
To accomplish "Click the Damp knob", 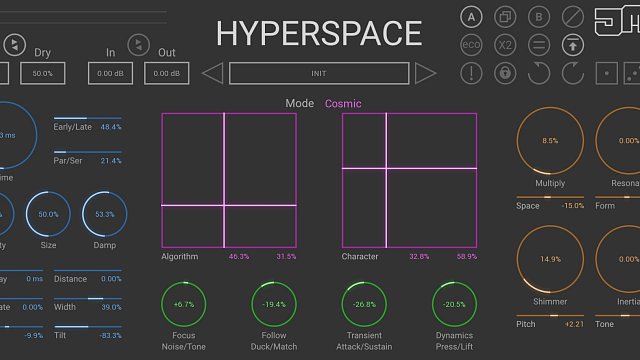I will click(x=104, y=214).
